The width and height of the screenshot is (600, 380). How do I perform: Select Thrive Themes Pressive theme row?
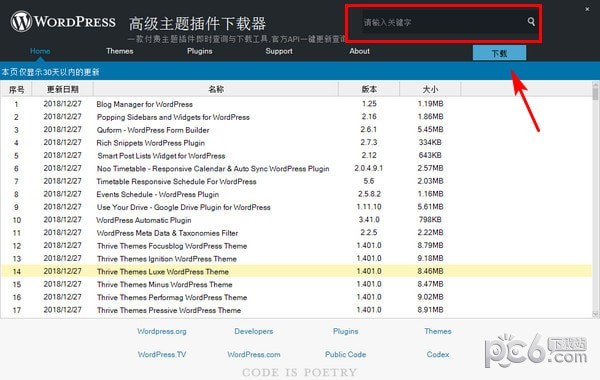coord(297,310)
